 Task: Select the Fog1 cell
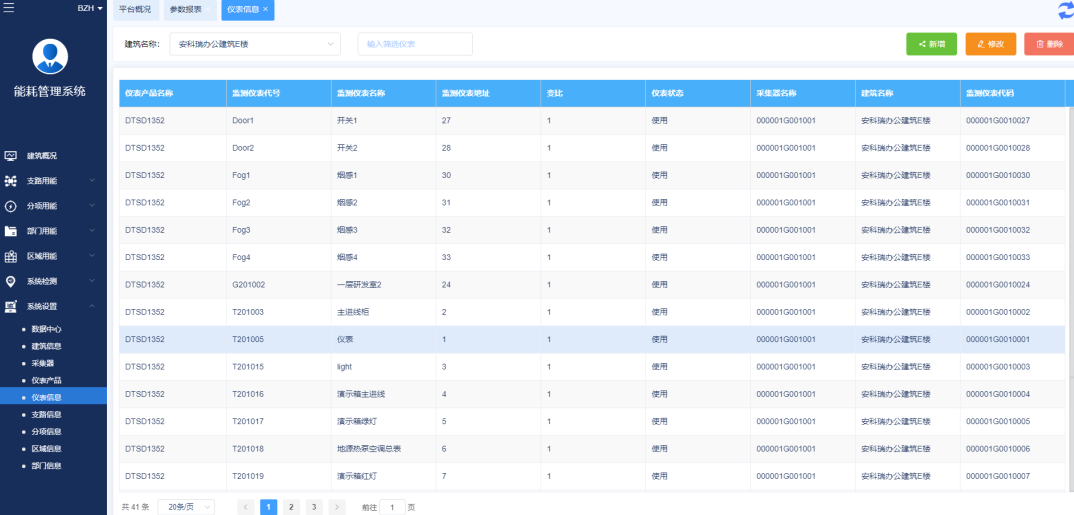click(279, 175)
